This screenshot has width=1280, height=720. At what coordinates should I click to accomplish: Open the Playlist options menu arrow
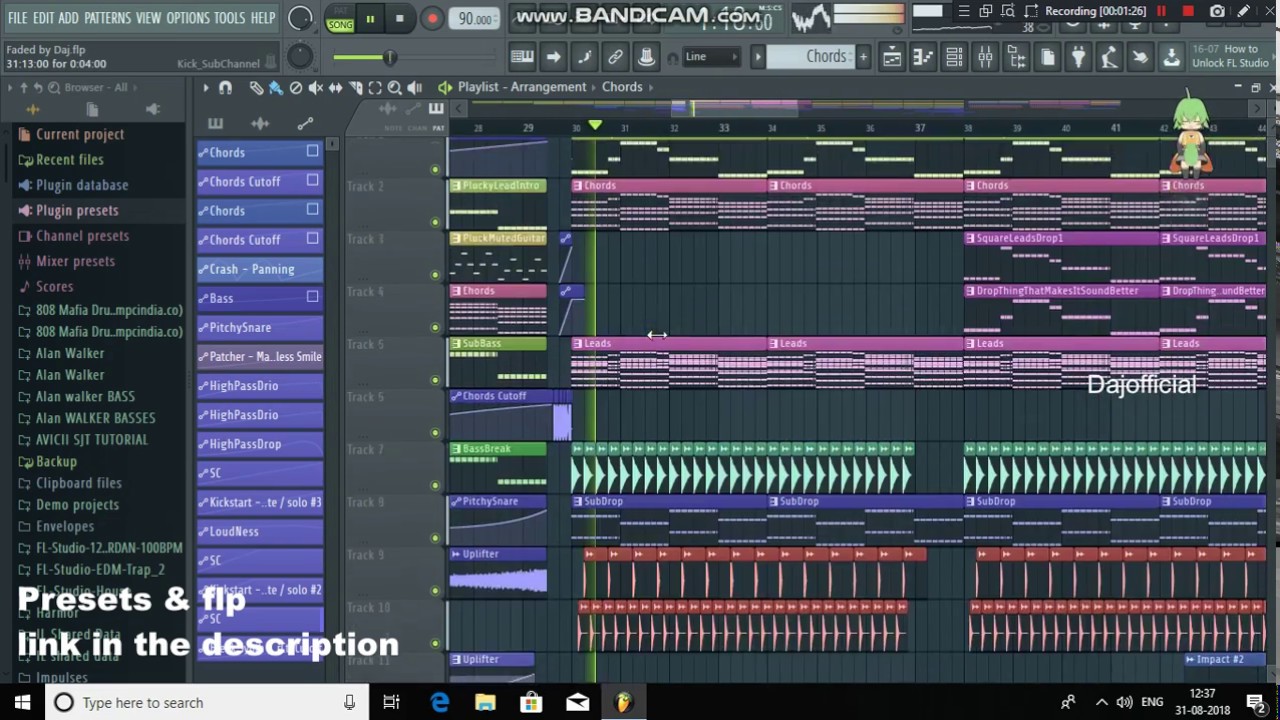coord(206,88)
